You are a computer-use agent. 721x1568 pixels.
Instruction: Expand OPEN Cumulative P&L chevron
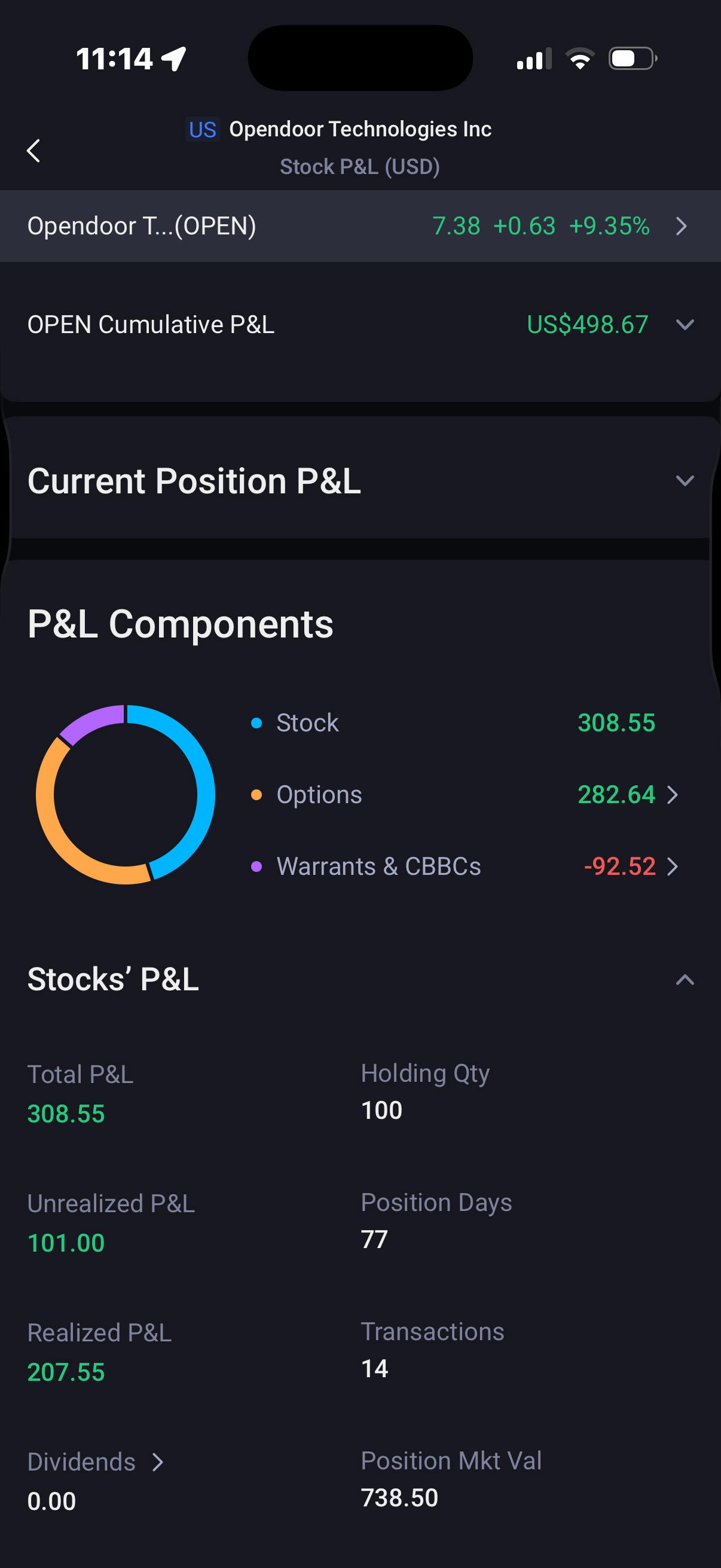coord(685,325)
